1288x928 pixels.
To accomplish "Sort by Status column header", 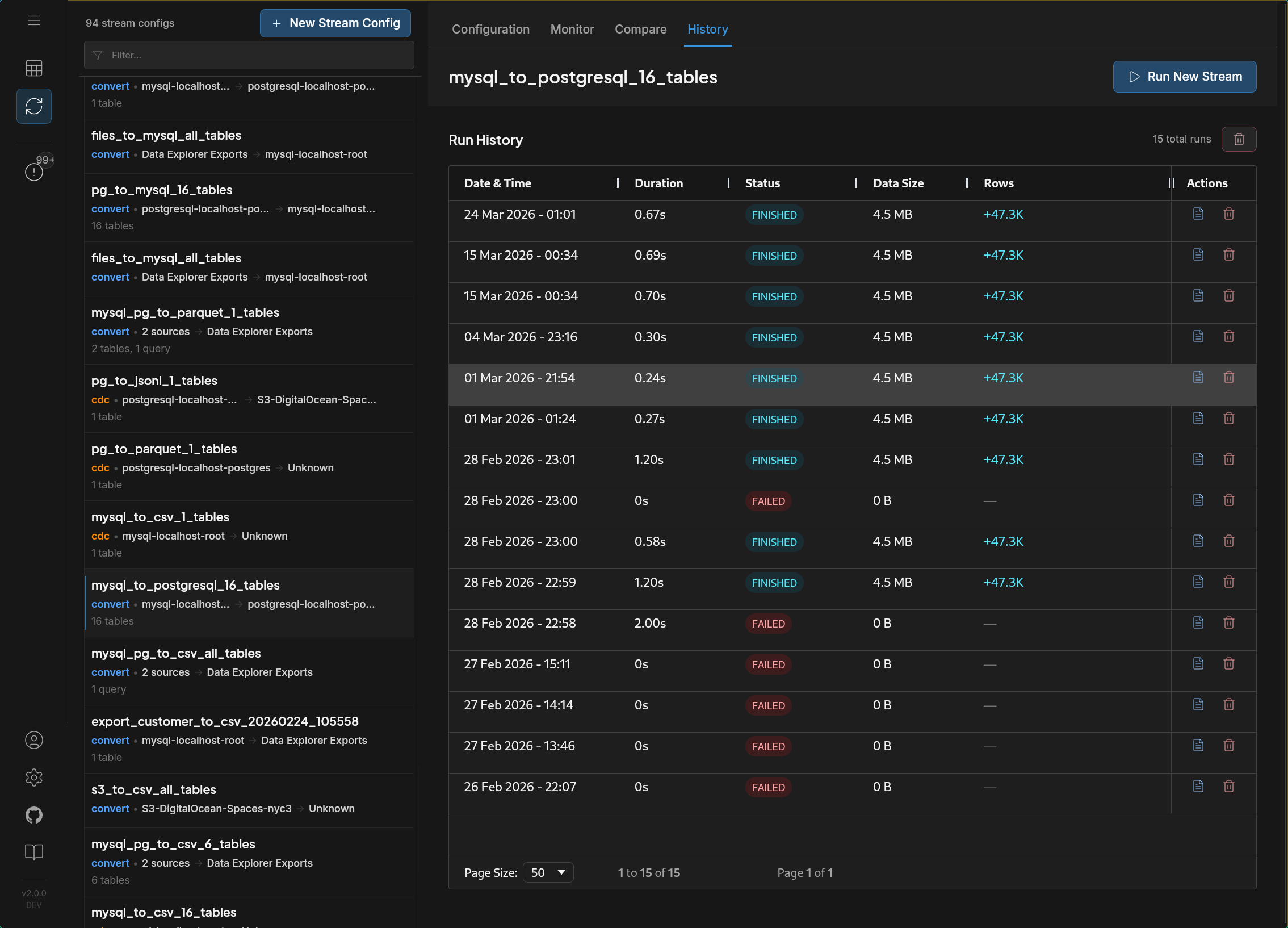I will coord(762,183).
